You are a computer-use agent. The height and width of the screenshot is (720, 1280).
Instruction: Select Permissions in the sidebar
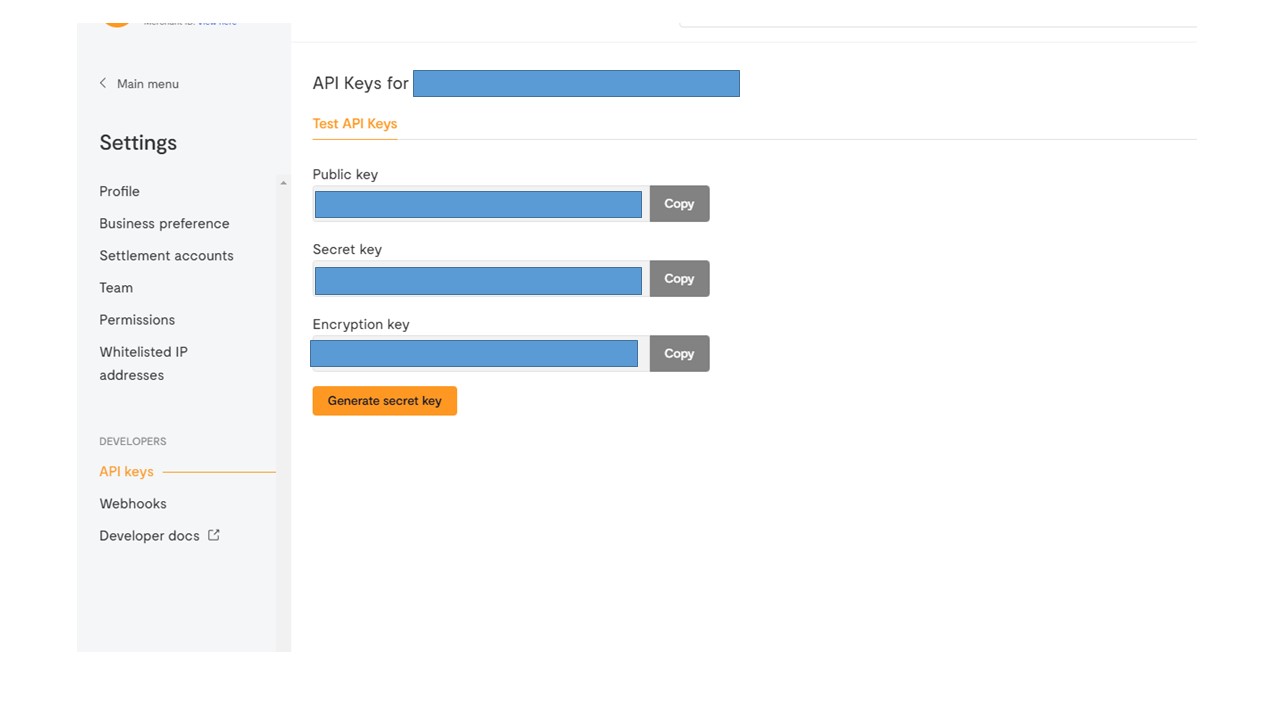(x=137, y=319)
